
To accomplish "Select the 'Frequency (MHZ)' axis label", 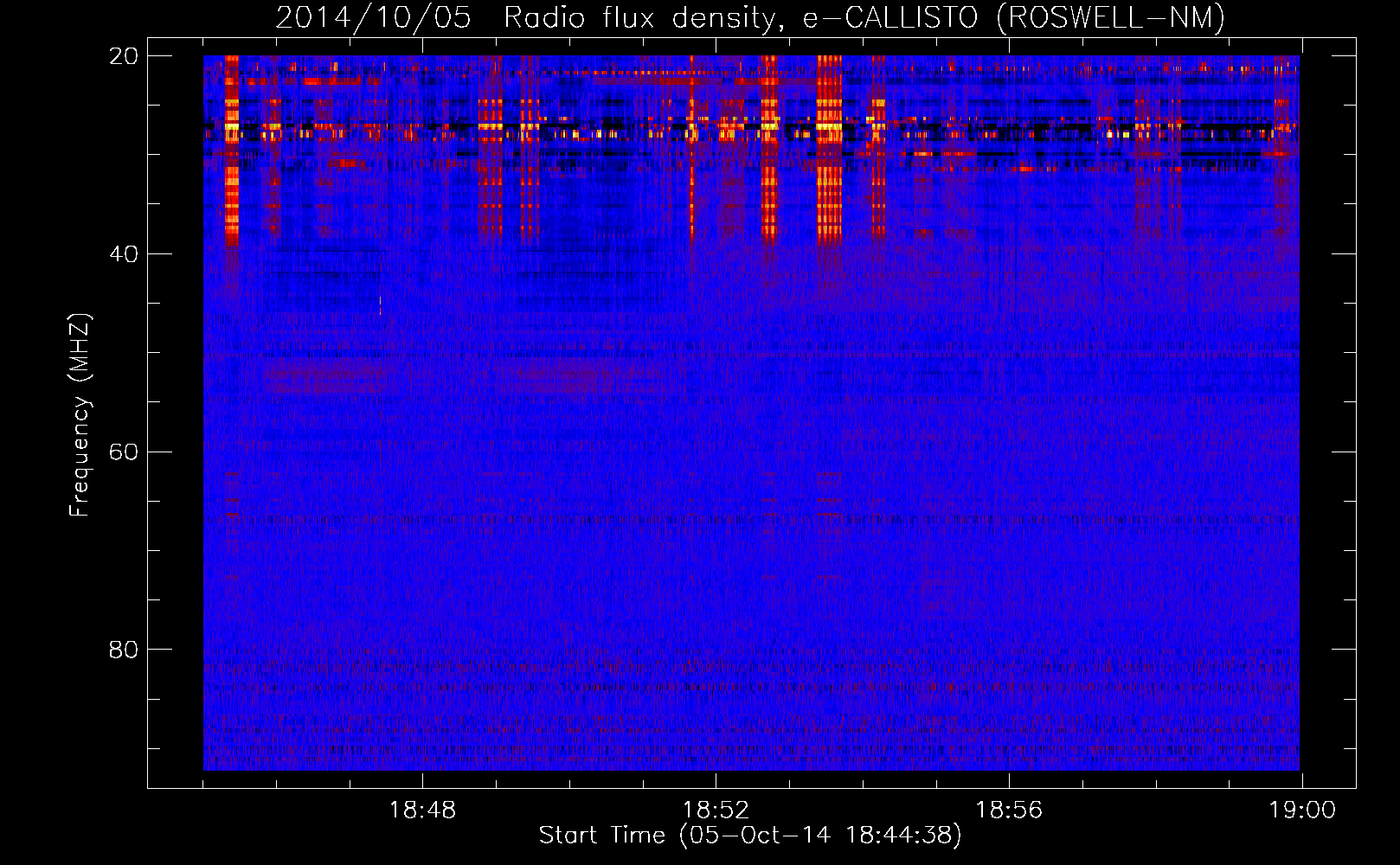I will 79,415.
